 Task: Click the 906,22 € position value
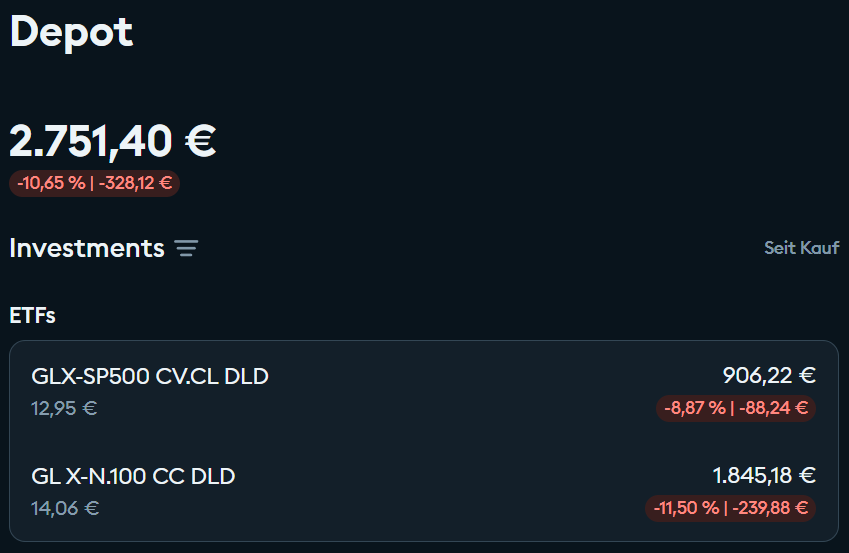(769, 376)
